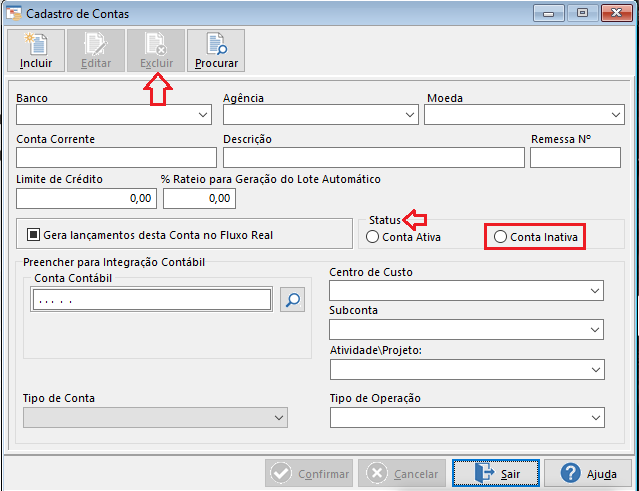Open the Tipo de Operação dropdown
The width and height of the screenshot is (639, 491).
pyautogui.click(x=467, y=417)
